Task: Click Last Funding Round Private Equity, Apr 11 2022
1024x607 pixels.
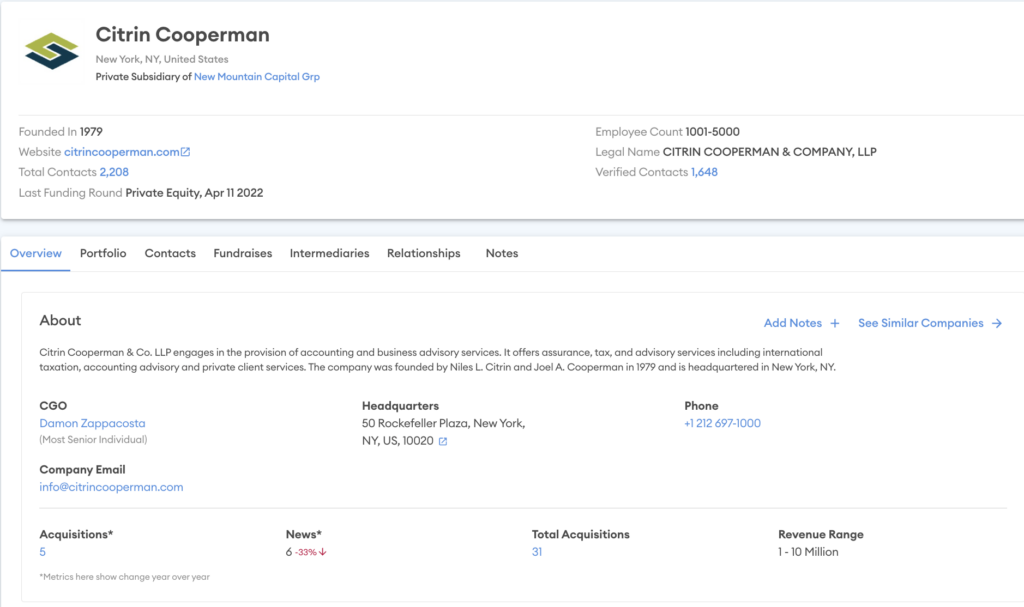Action: 194,193
